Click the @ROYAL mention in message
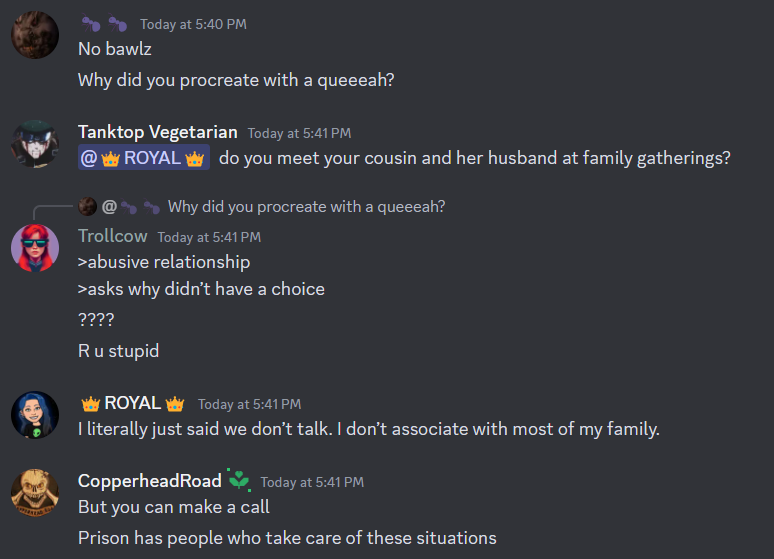 coord(144,158)
